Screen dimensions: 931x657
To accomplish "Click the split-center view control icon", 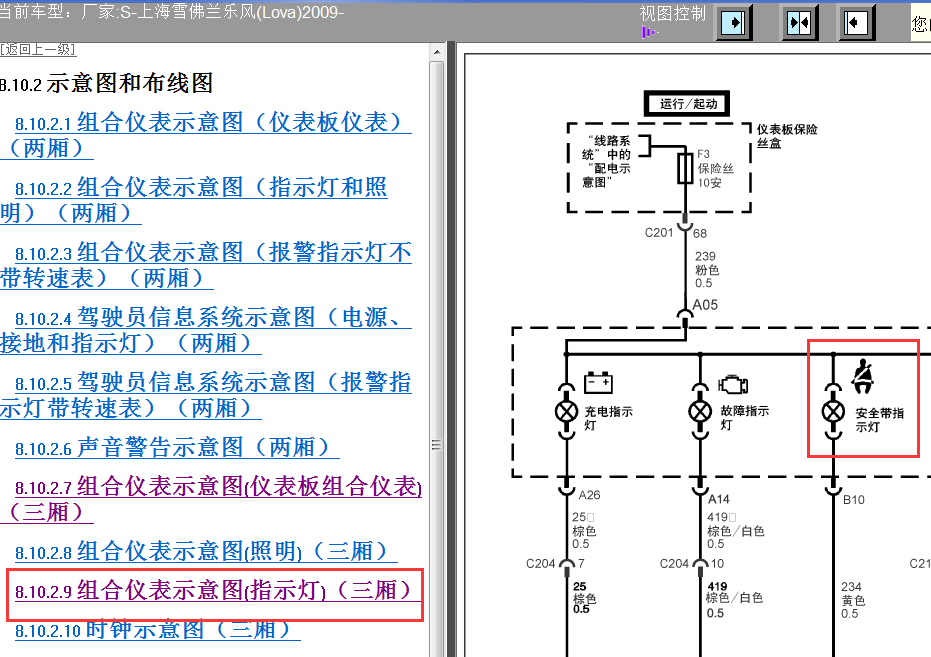I will tap(799, 23).
